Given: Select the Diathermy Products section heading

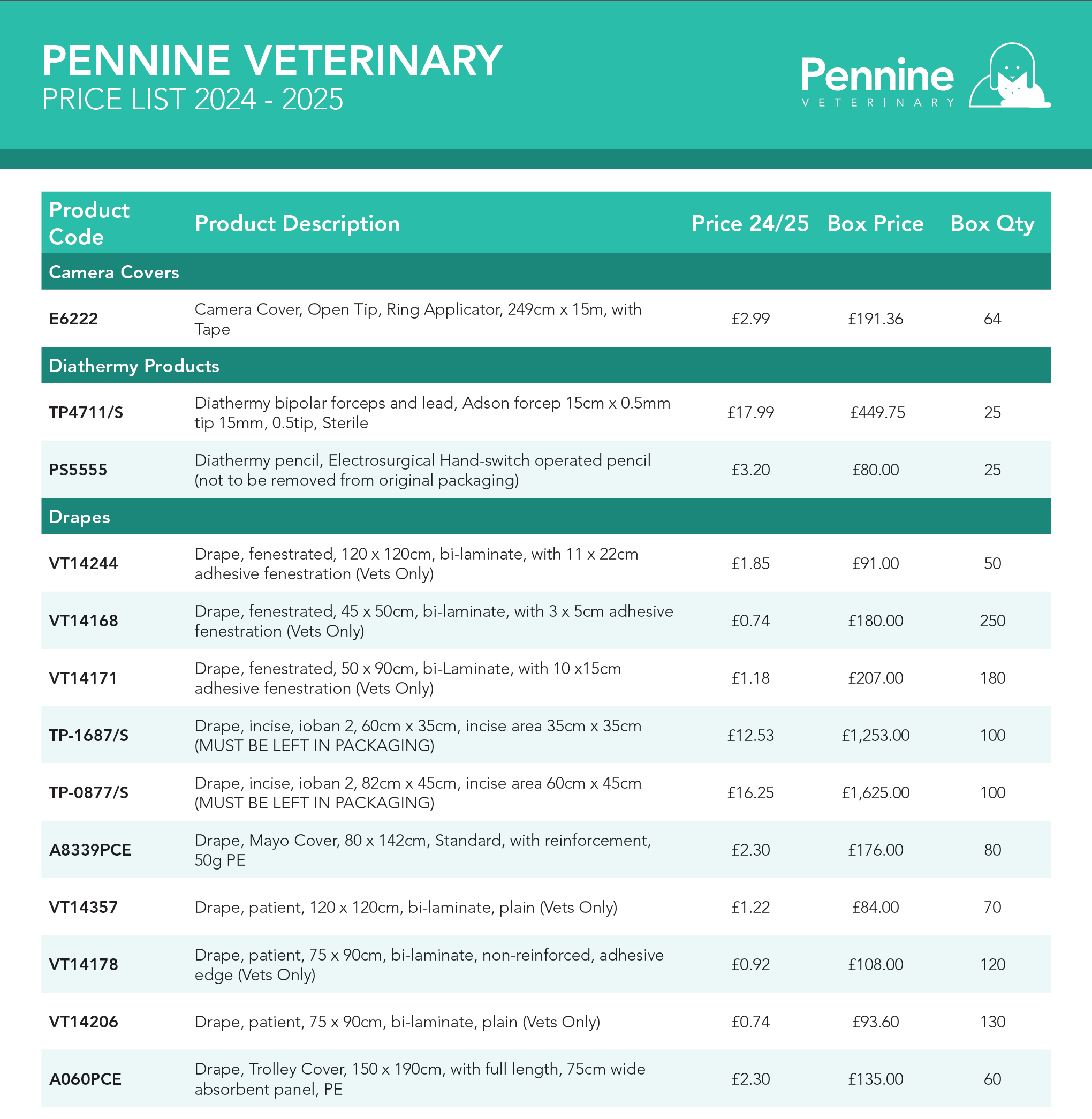Looking at the screenshot, I should point(134,365).
